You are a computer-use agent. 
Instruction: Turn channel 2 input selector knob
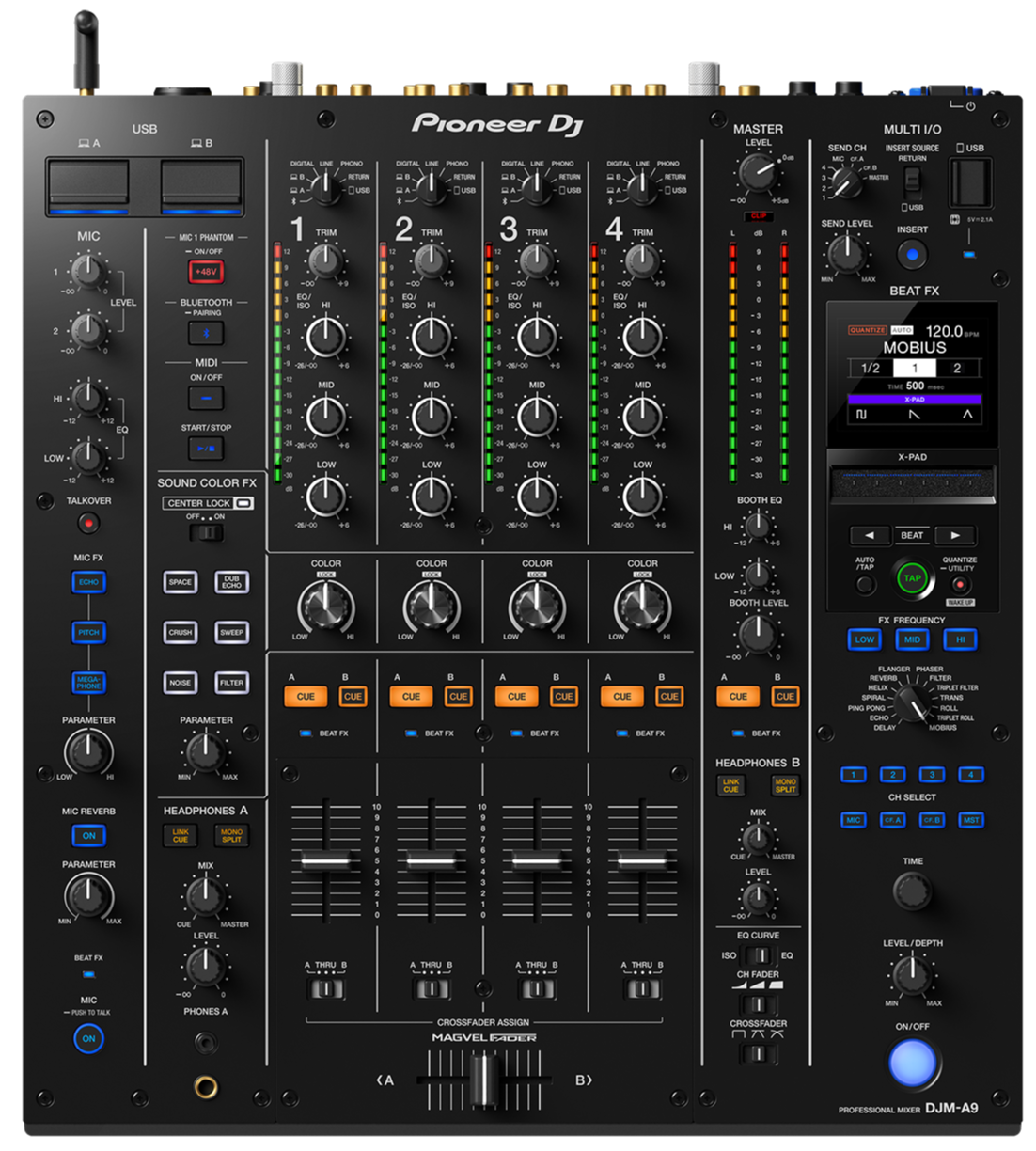point(432,188)
